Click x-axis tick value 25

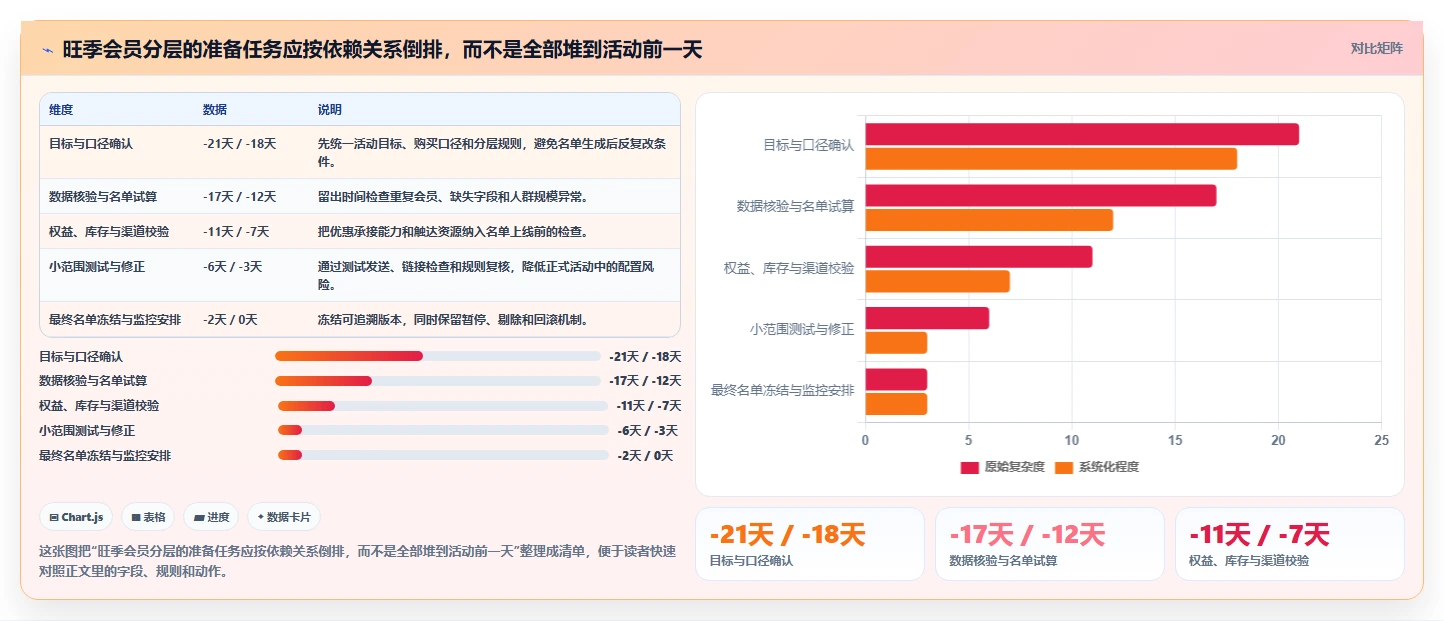pyautogui.click(x=1381, y=440)
